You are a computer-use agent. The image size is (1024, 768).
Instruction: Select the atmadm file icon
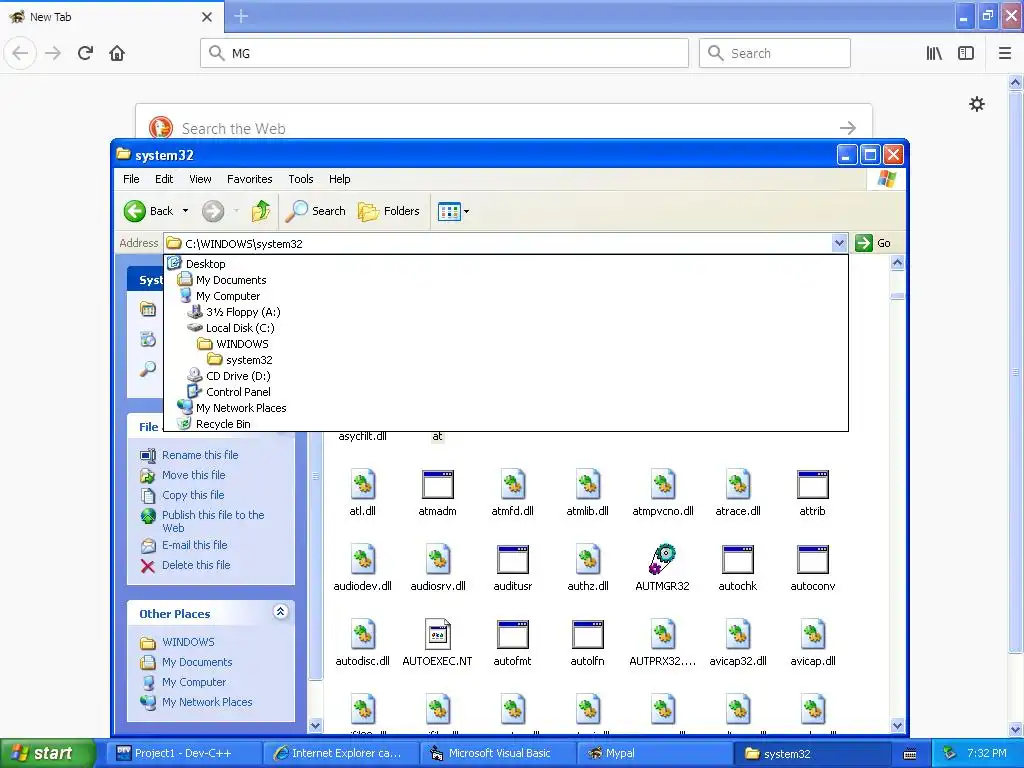coord(438,485)
